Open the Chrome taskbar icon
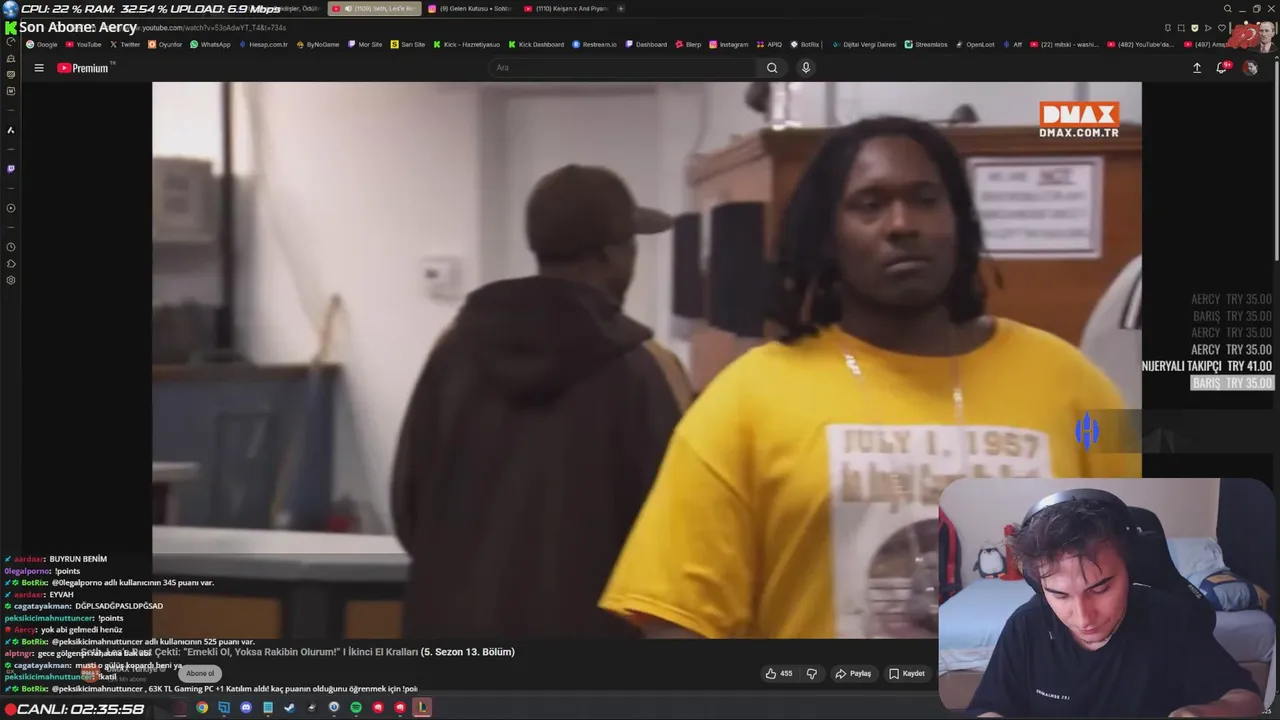Screen dimensions: 1280x720 (202, 708)
